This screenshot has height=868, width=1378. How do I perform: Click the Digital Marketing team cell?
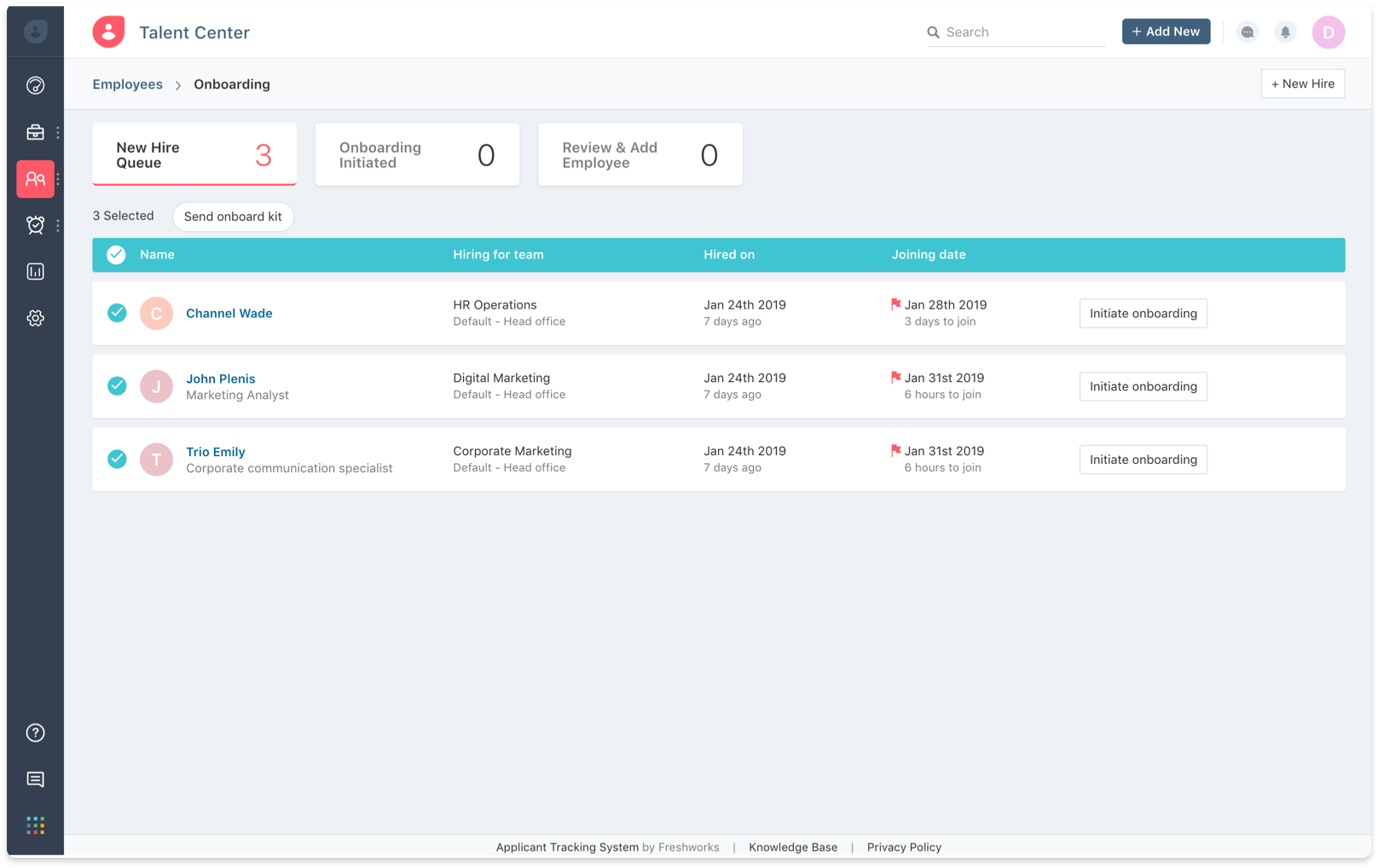501,378
